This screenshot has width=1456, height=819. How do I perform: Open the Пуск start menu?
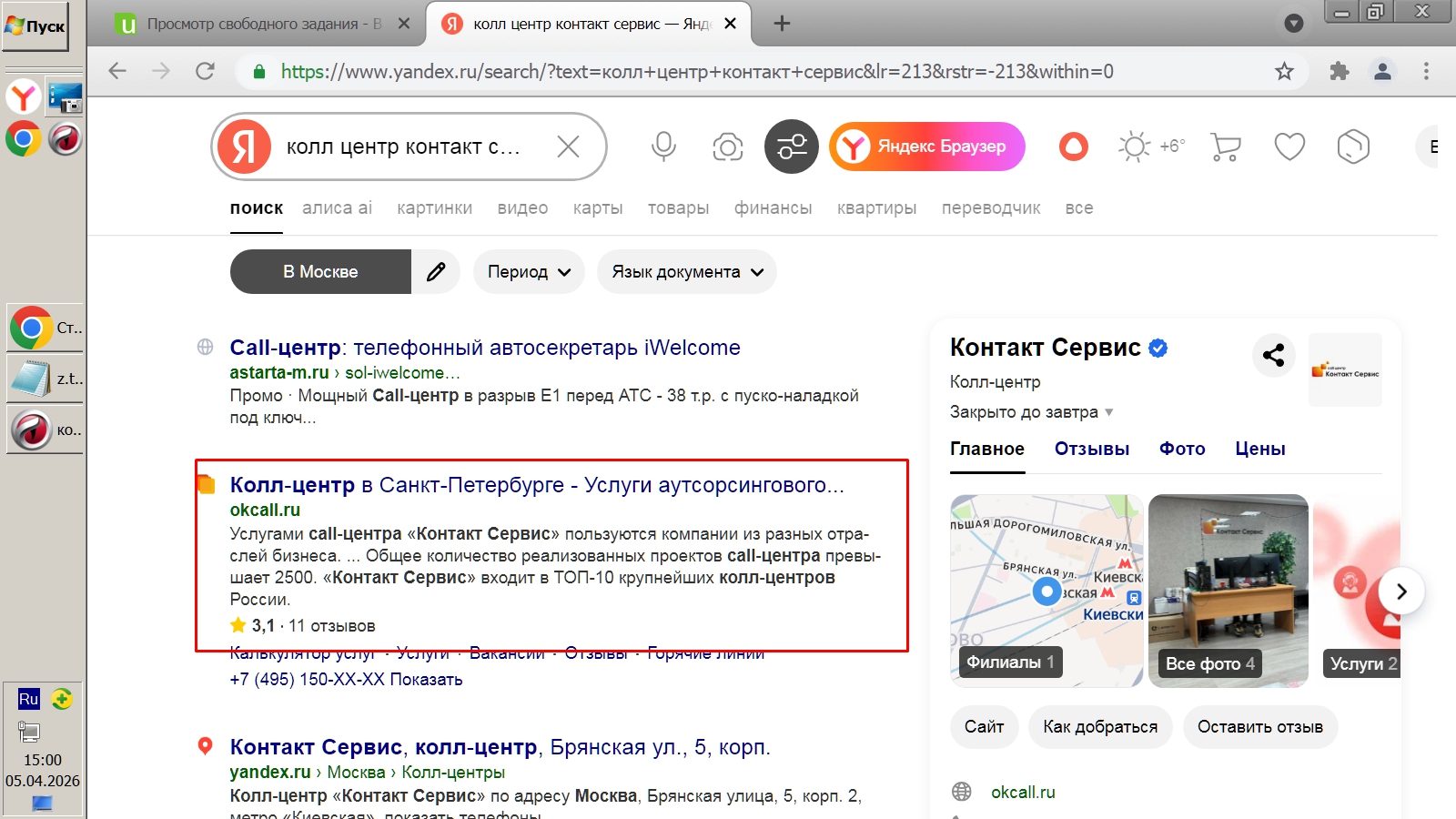pyautogui.click(x=35, y=26)
